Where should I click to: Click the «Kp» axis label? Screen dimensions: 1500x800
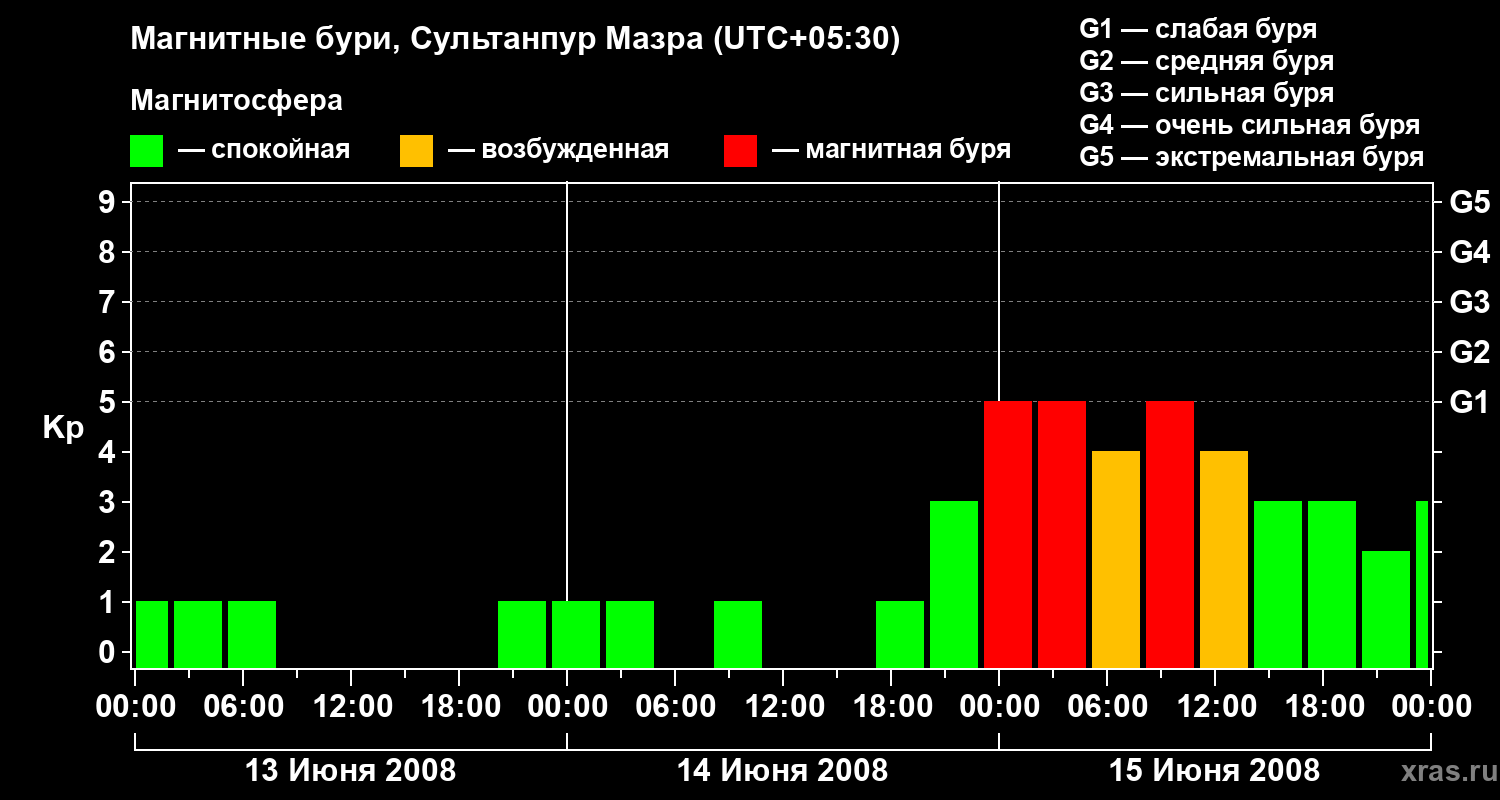point(62,429)
